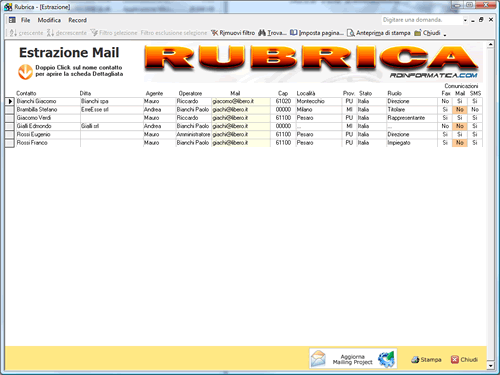500x375 pixels.
Task: Click contact name Rossi Franco
Action: tap(32, 143)
